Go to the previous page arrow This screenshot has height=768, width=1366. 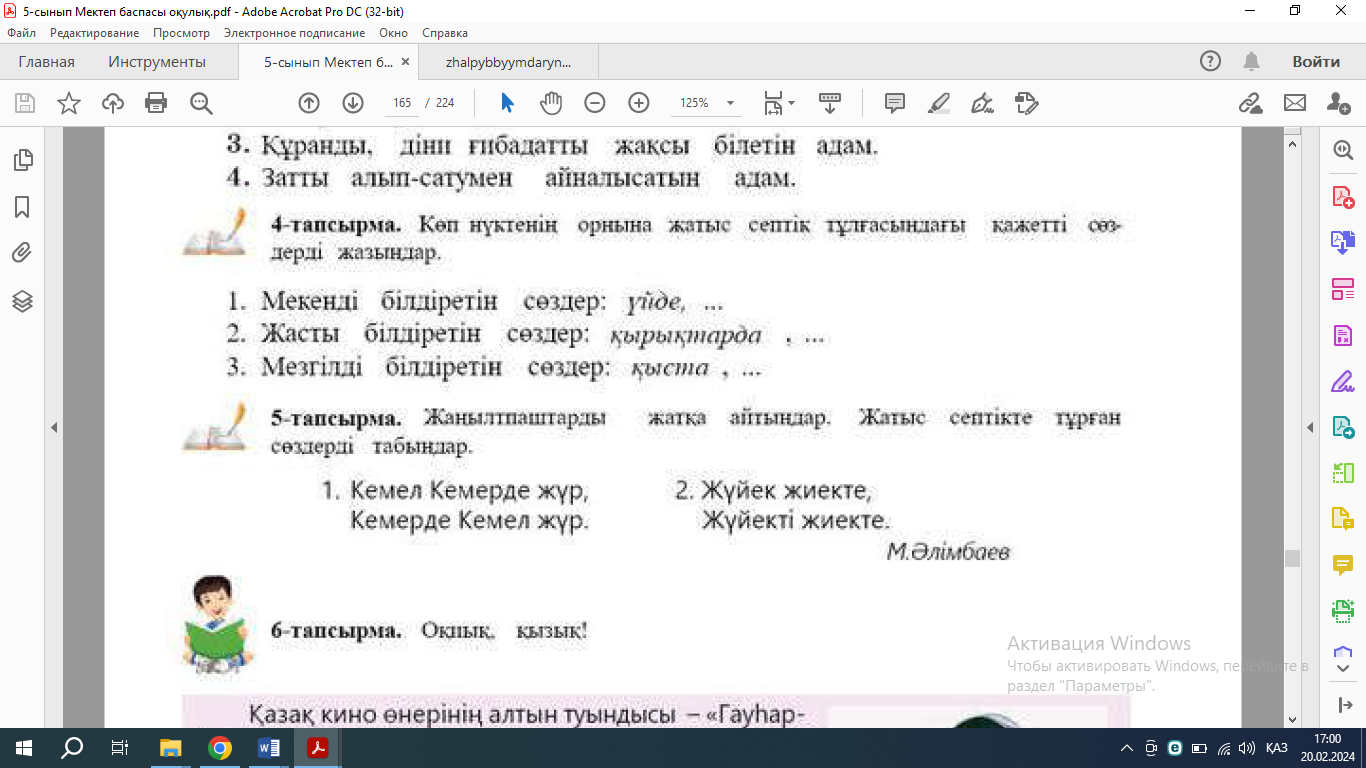pyautogui.click(x=309, y=103)
